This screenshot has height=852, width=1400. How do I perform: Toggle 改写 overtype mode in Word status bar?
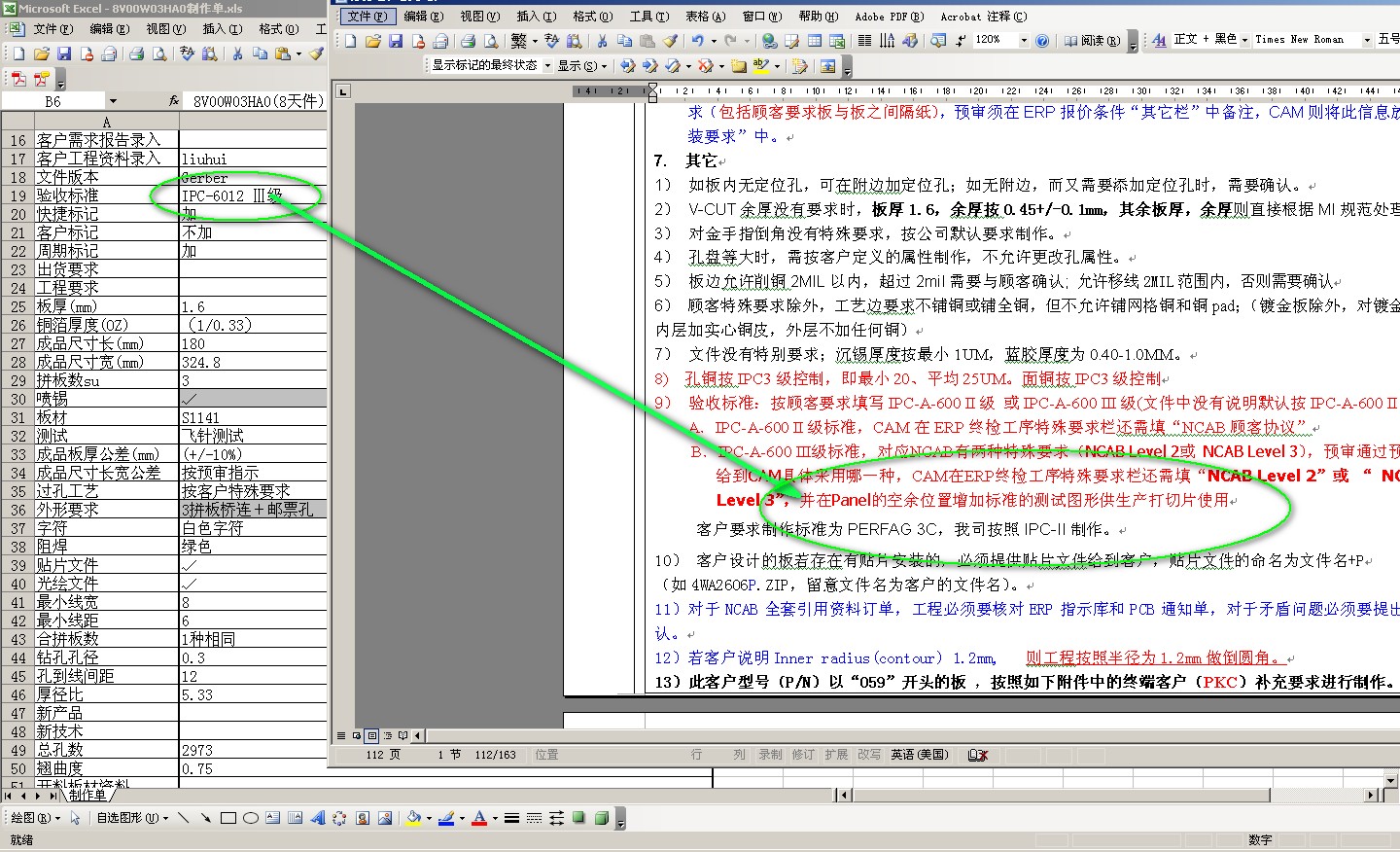(869, 755)
